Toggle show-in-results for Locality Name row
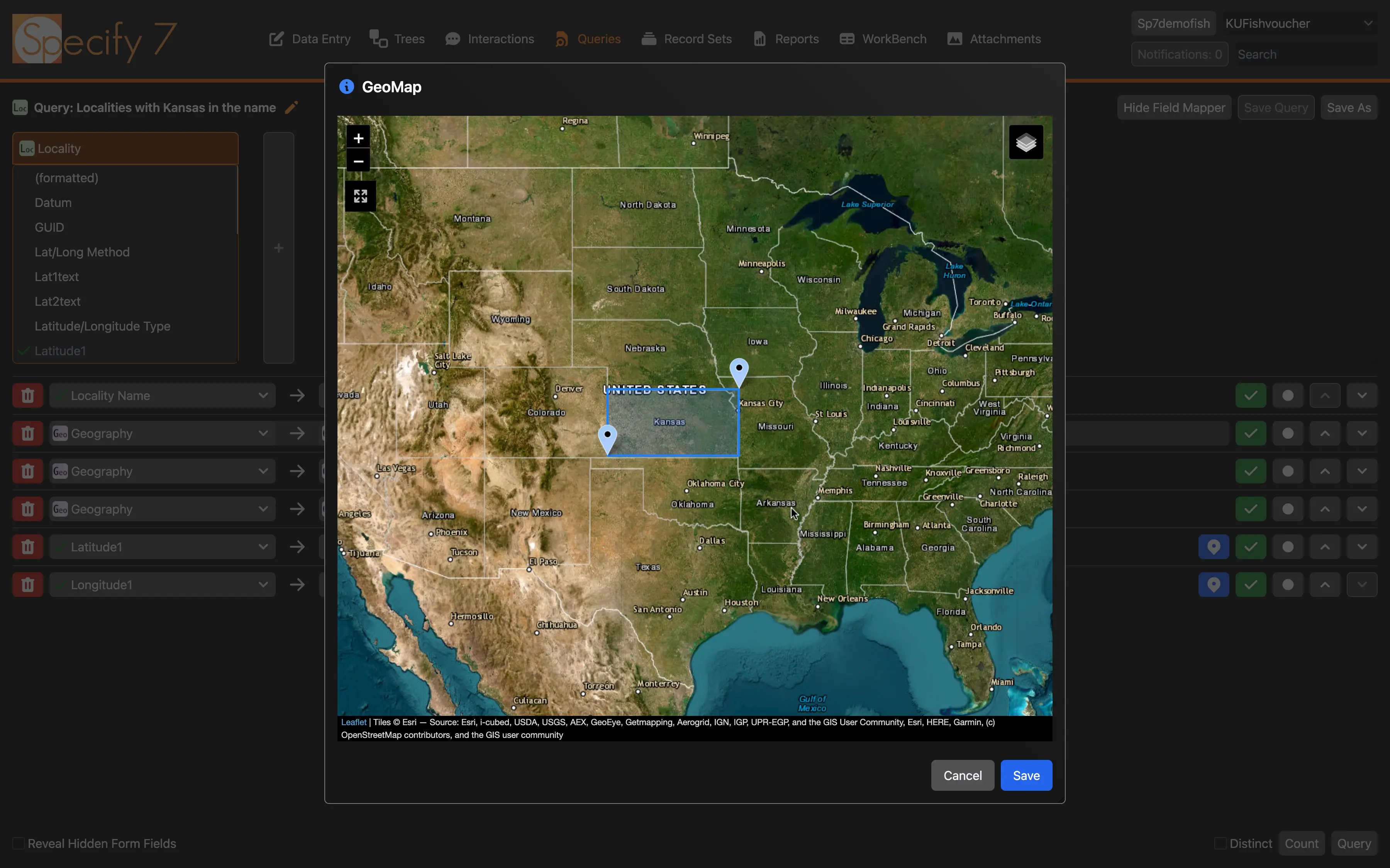The width and height of the screenshot is (1390, 868). tap(1251, 395)
